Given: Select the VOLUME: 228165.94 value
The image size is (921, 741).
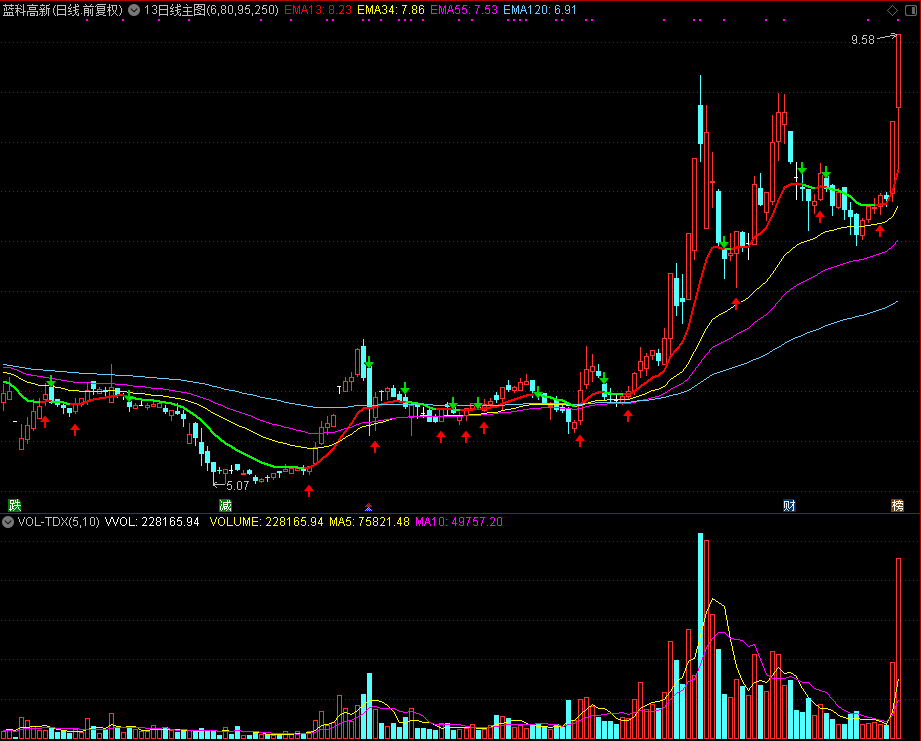Looking at the screenshot, I should point(266,522).
